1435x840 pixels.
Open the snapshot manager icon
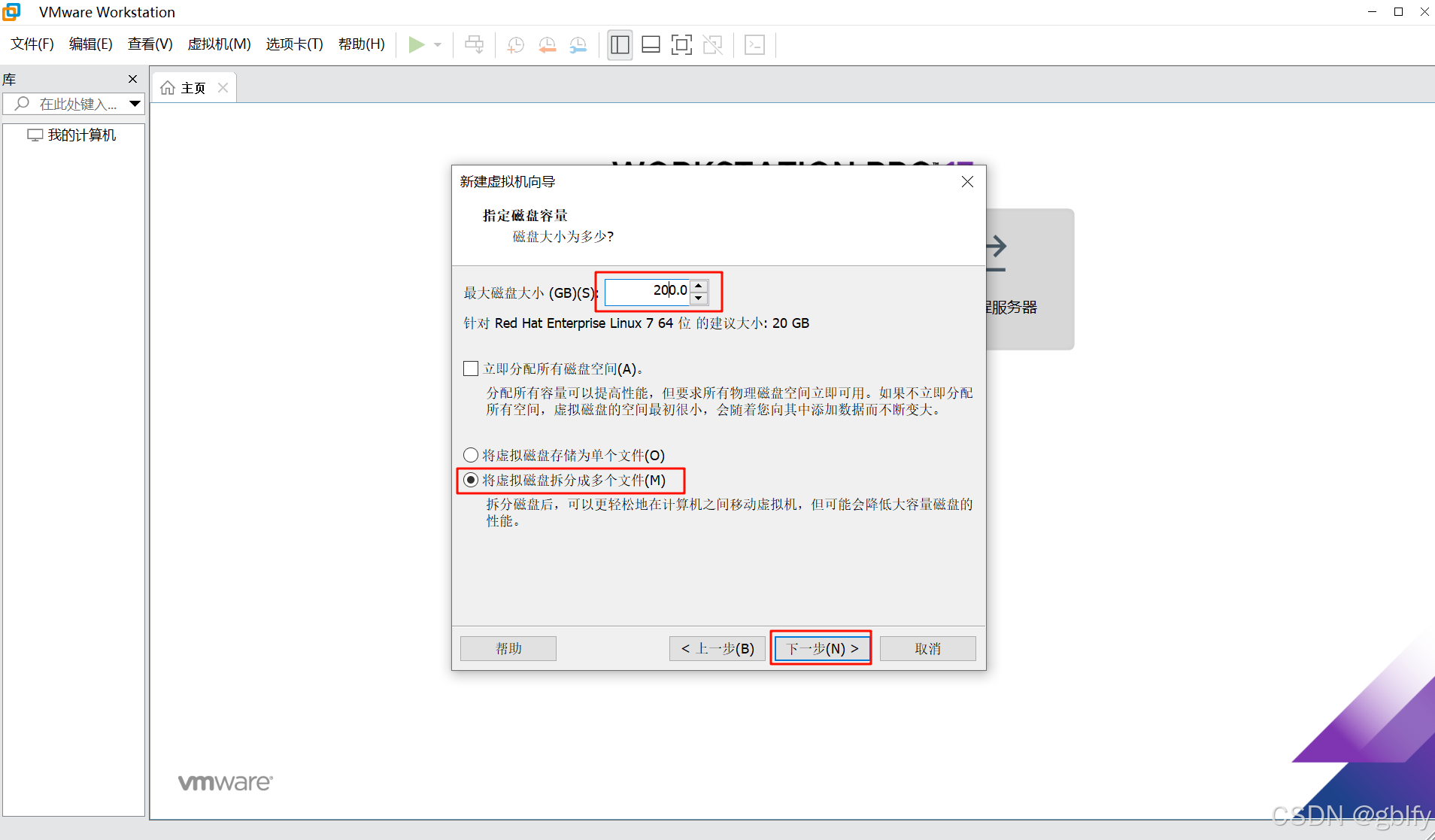578,44
